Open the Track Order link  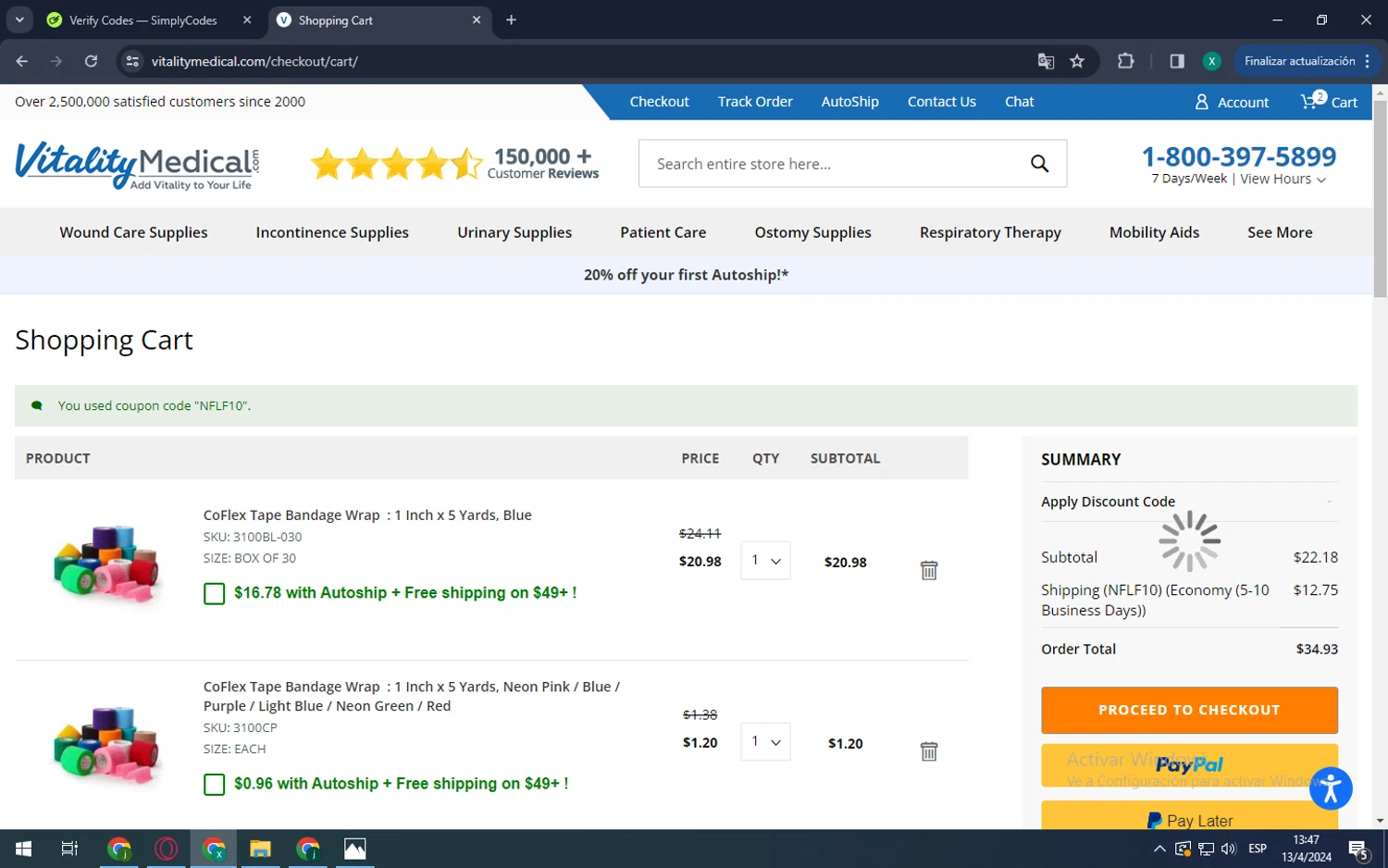pos(755,102)
